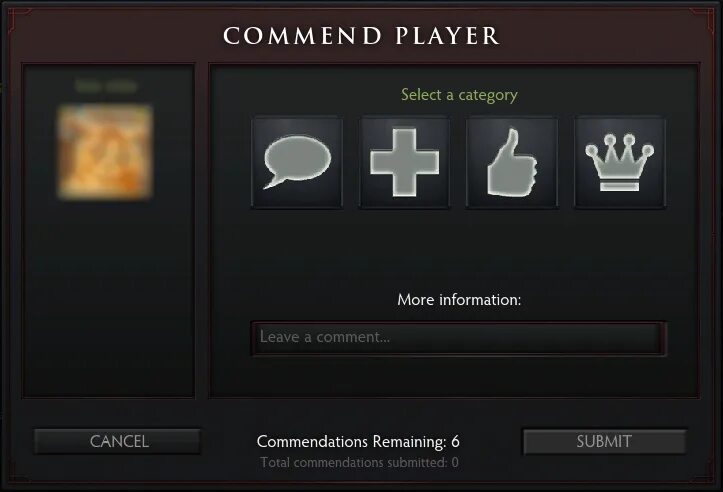Cancel the commend player dialog
723x492 pixels.
[118, 441]
